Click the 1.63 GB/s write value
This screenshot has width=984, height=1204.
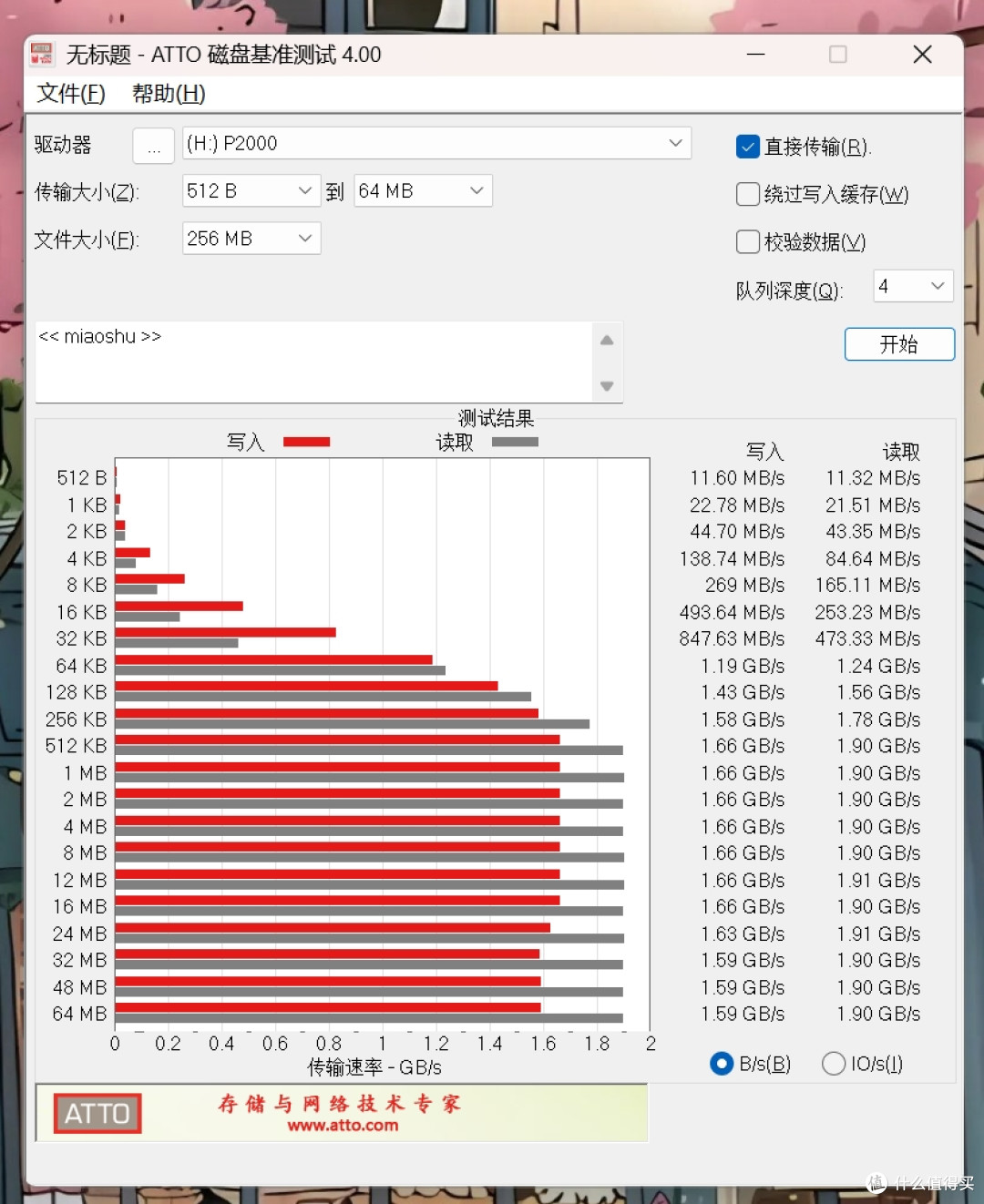(x=743, y=934)
